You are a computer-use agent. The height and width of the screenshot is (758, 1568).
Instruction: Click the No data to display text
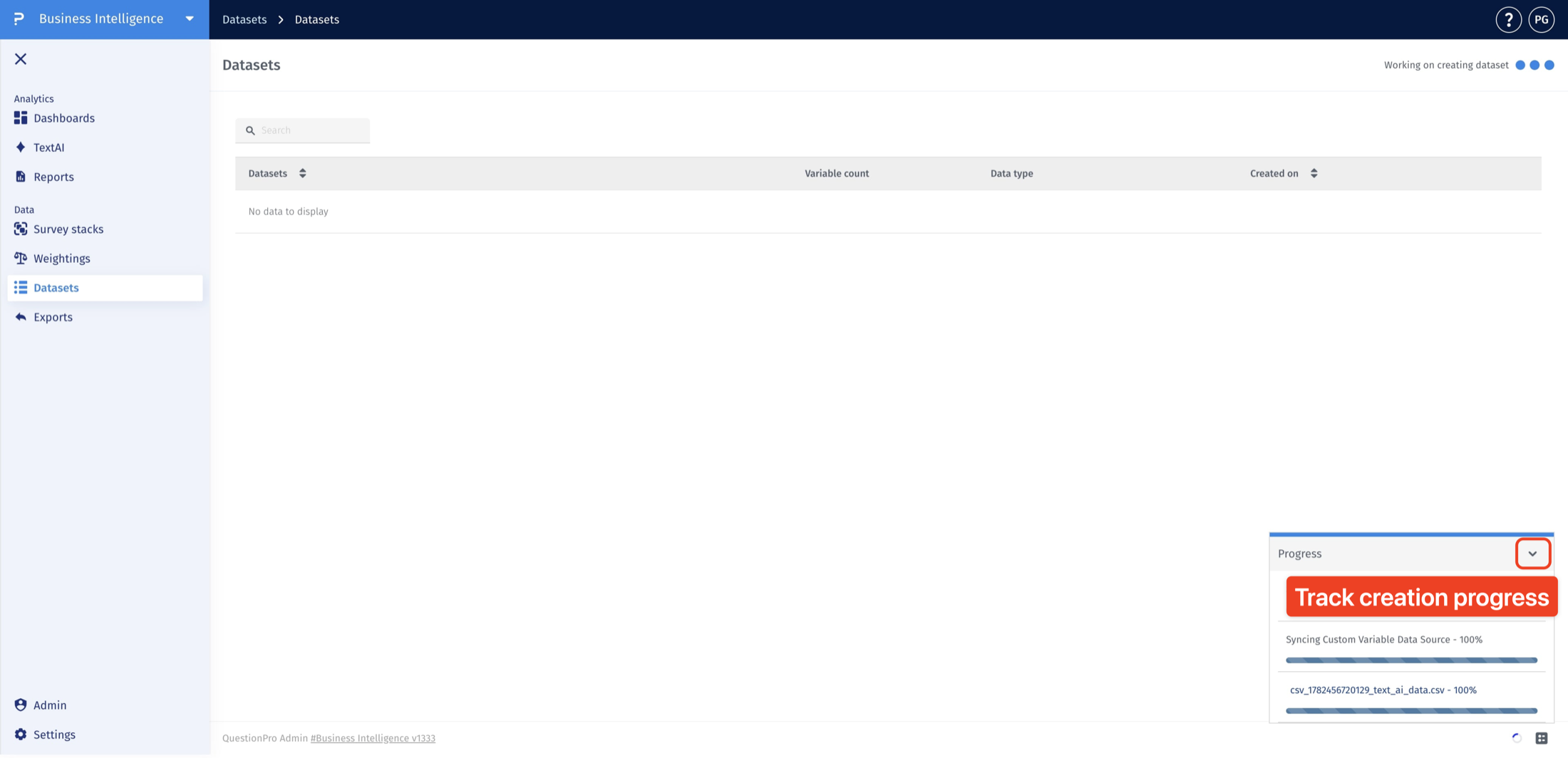coord(288,212)
